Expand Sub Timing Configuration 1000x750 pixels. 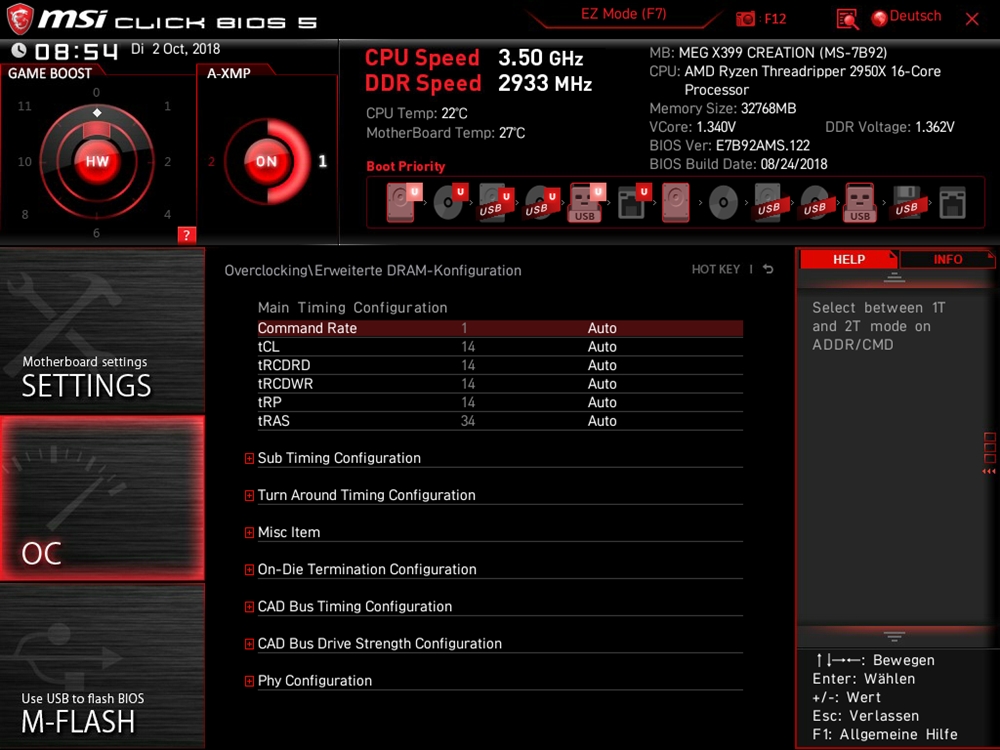(x=249, y=459)
